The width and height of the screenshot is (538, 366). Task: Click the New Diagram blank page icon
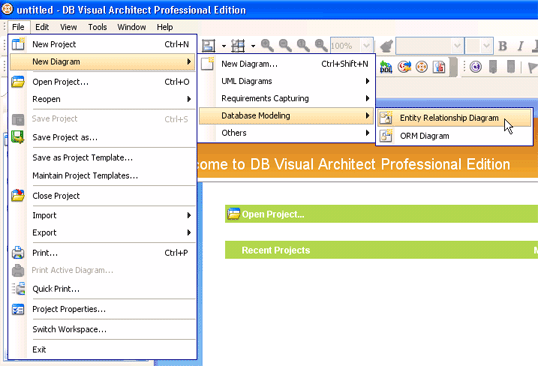[x=208, y=64]
